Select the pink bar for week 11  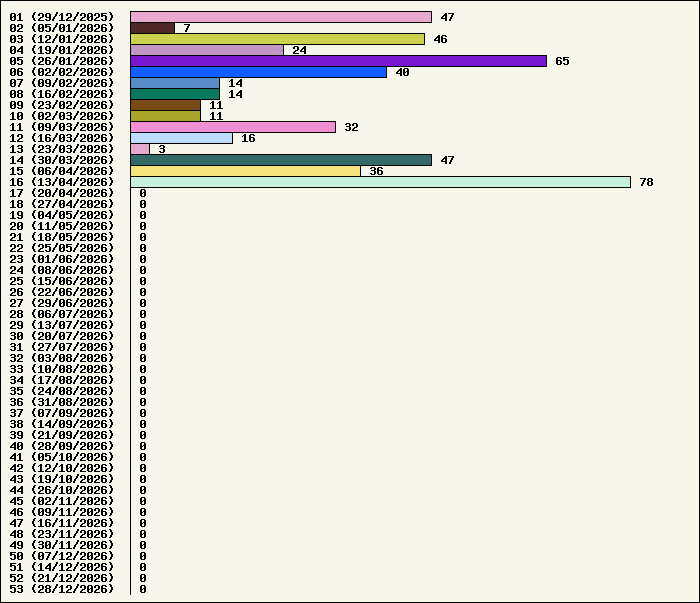[232, 127]
